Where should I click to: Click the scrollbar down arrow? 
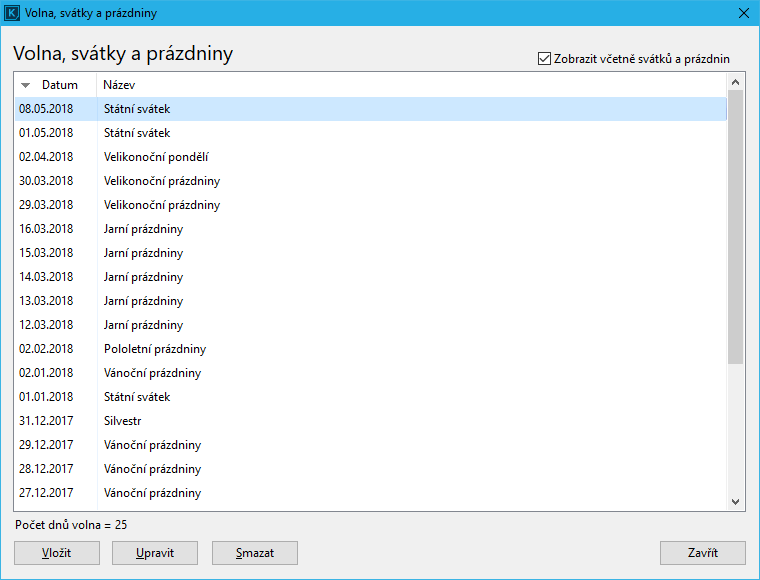coord(736,502)
